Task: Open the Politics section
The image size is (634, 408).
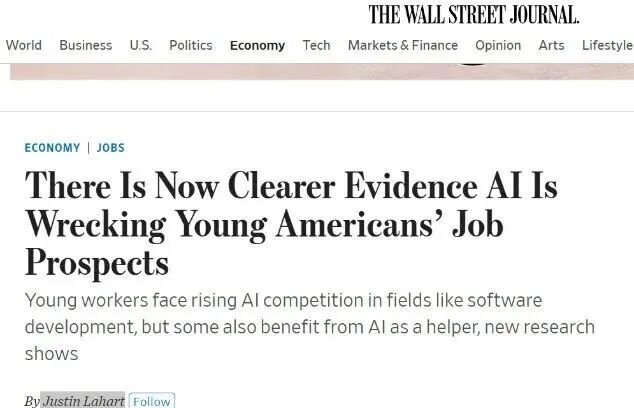Action: coord(191,45)
